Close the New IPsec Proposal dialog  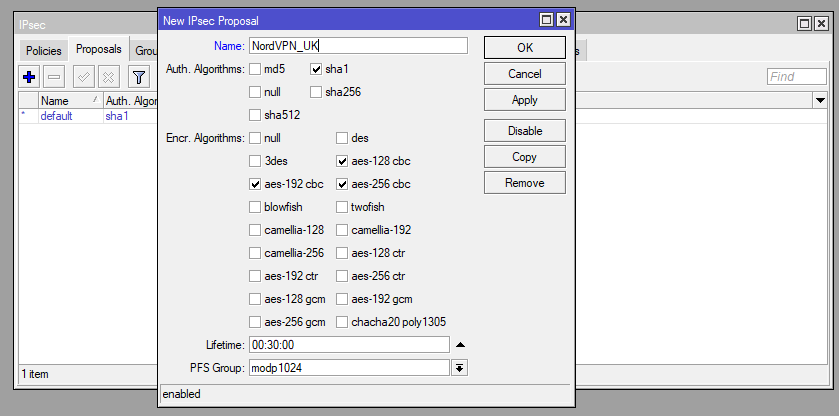563,20
